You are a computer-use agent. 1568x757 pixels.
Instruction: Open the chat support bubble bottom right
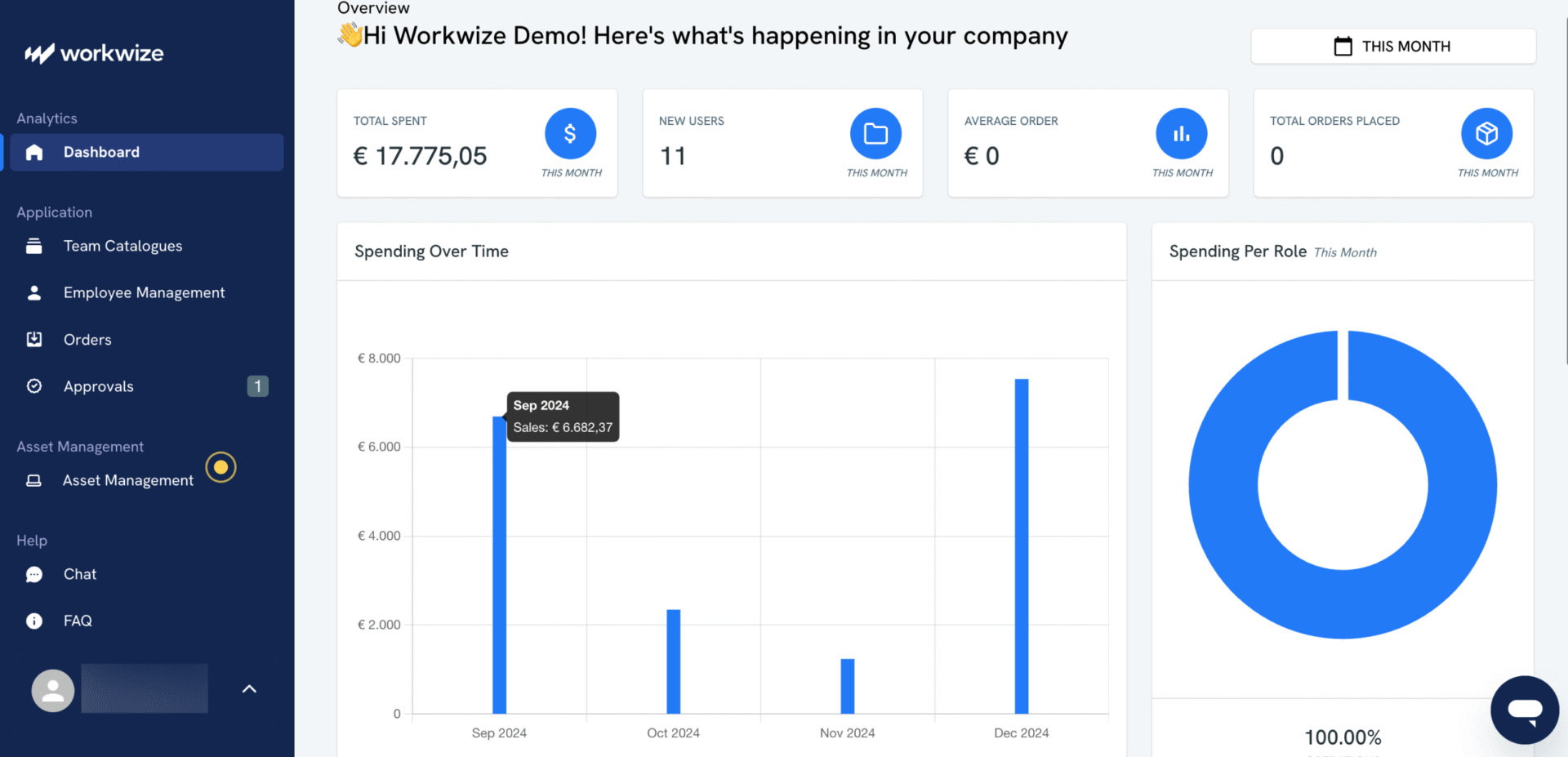click(1524, 709)
